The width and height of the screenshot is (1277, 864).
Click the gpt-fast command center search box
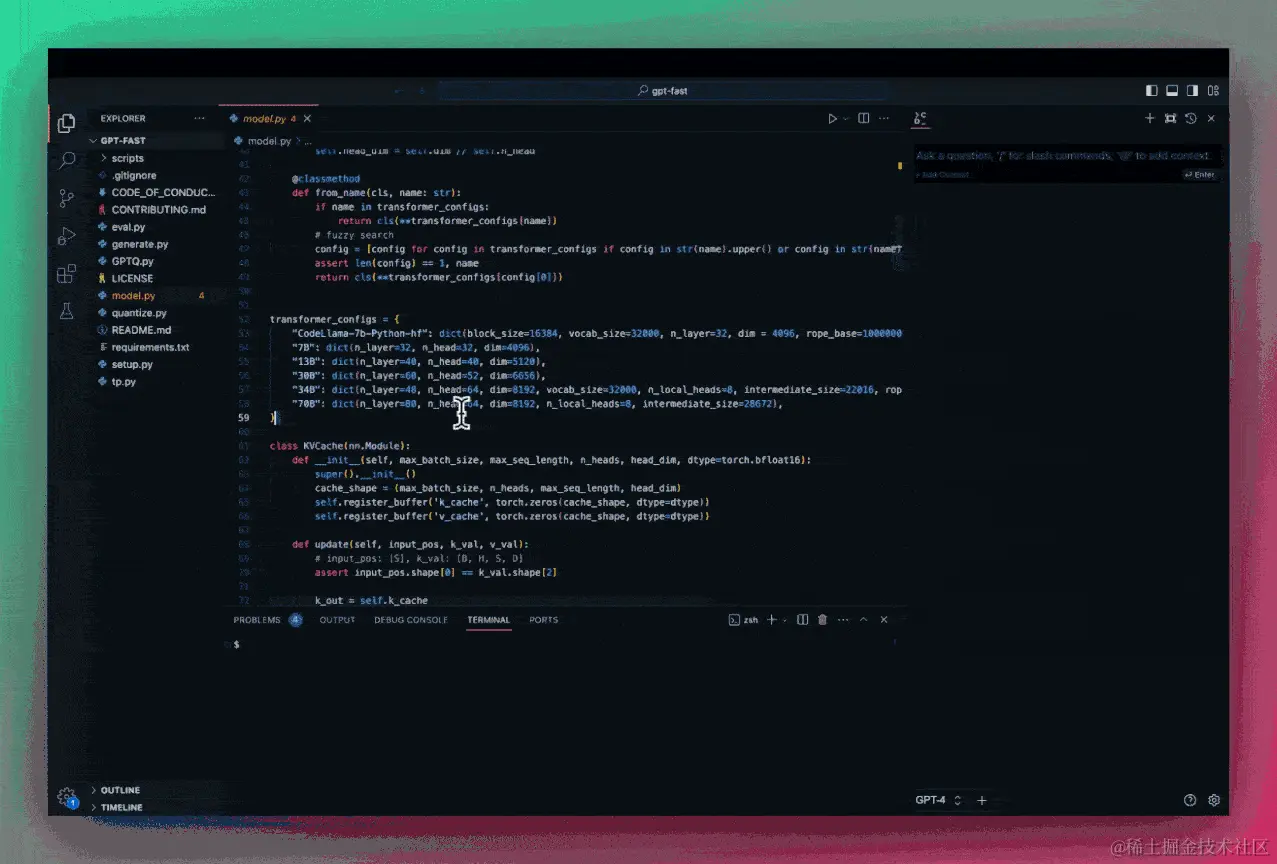(661, 90)
